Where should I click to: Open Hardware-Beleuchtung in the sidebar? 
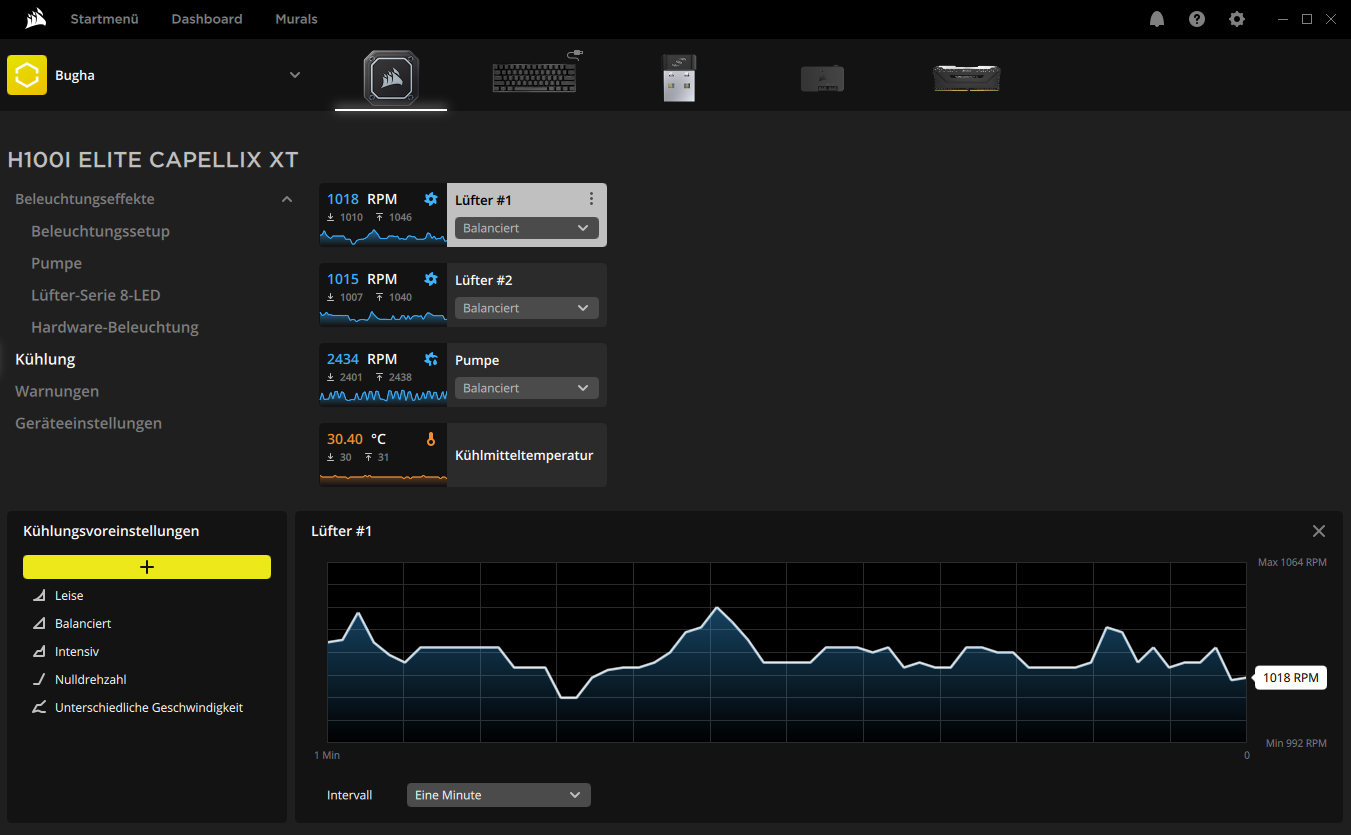[115, 327]
